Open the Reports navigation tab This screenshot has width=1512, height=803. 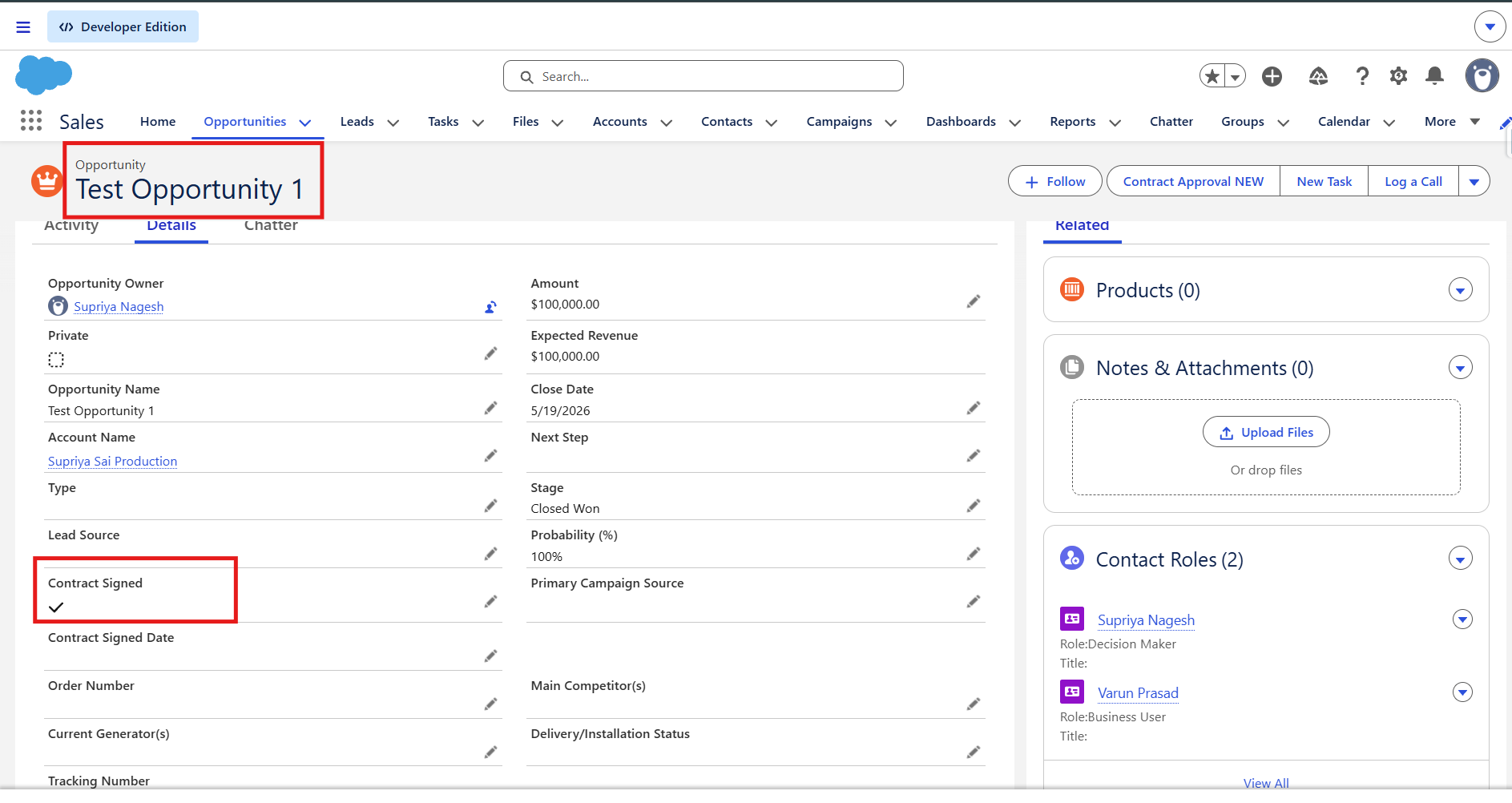pos(1072,122)
